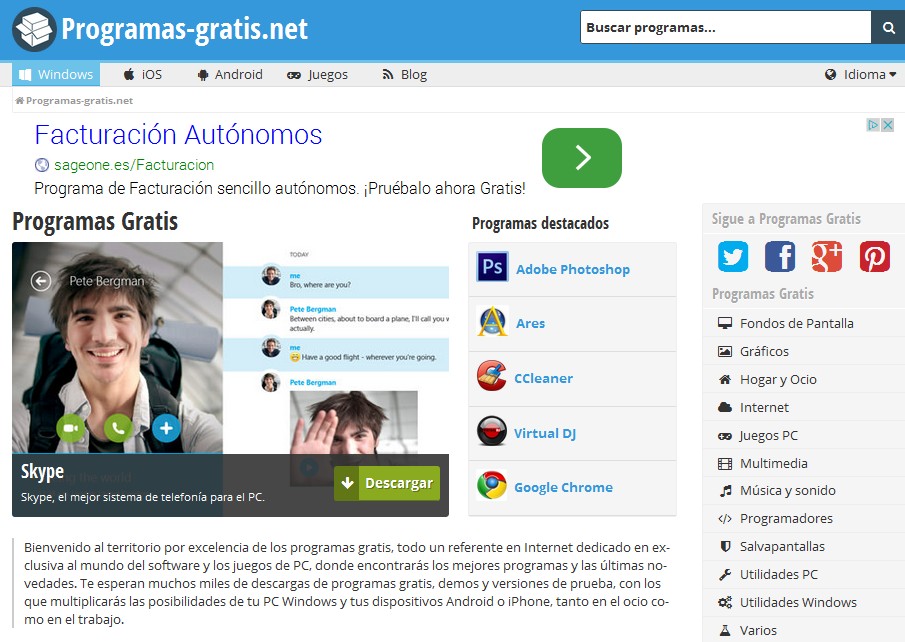Click the flask icon beside Varios
Viewport: 905px width, 642px height.
(725, 630)
